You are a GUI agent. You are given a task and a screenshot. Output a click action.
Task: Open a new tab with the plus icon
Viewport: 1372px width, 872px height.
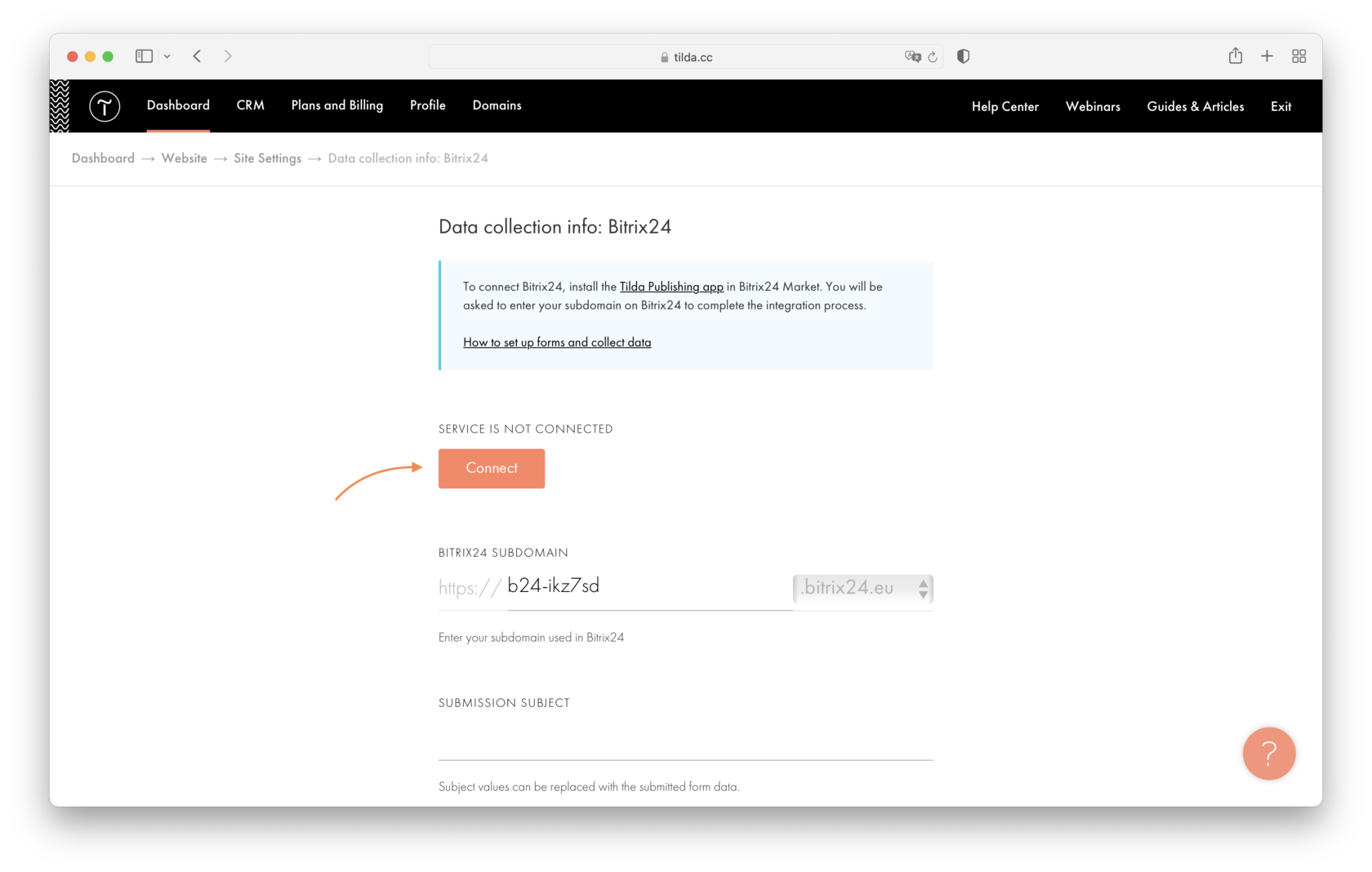(x=1267, y=56)
